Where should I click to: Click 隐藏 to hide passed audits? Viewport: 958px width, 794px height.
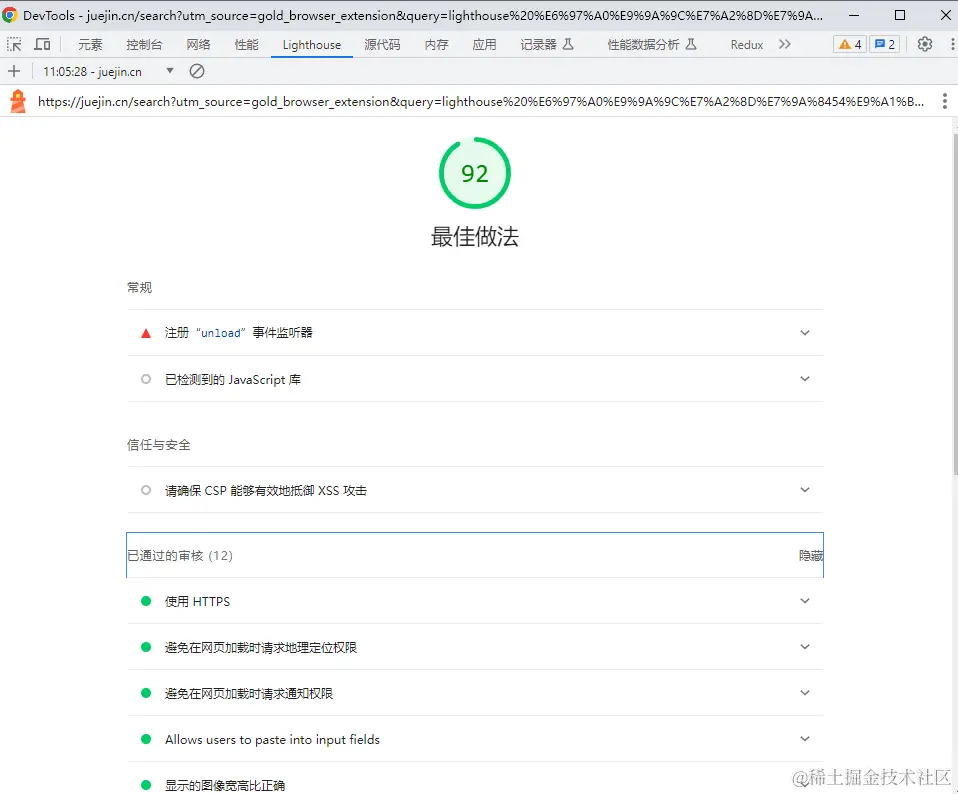point(811,555)
